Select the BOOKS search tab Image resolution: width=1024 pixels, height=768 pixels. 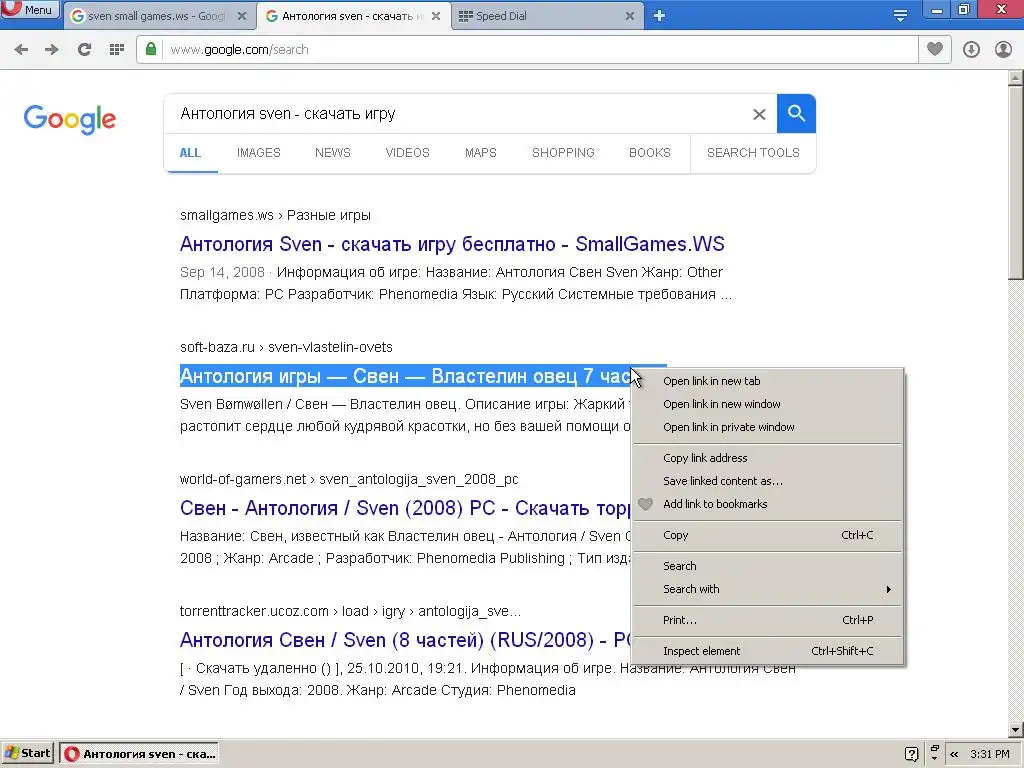(x=650, y=153)
